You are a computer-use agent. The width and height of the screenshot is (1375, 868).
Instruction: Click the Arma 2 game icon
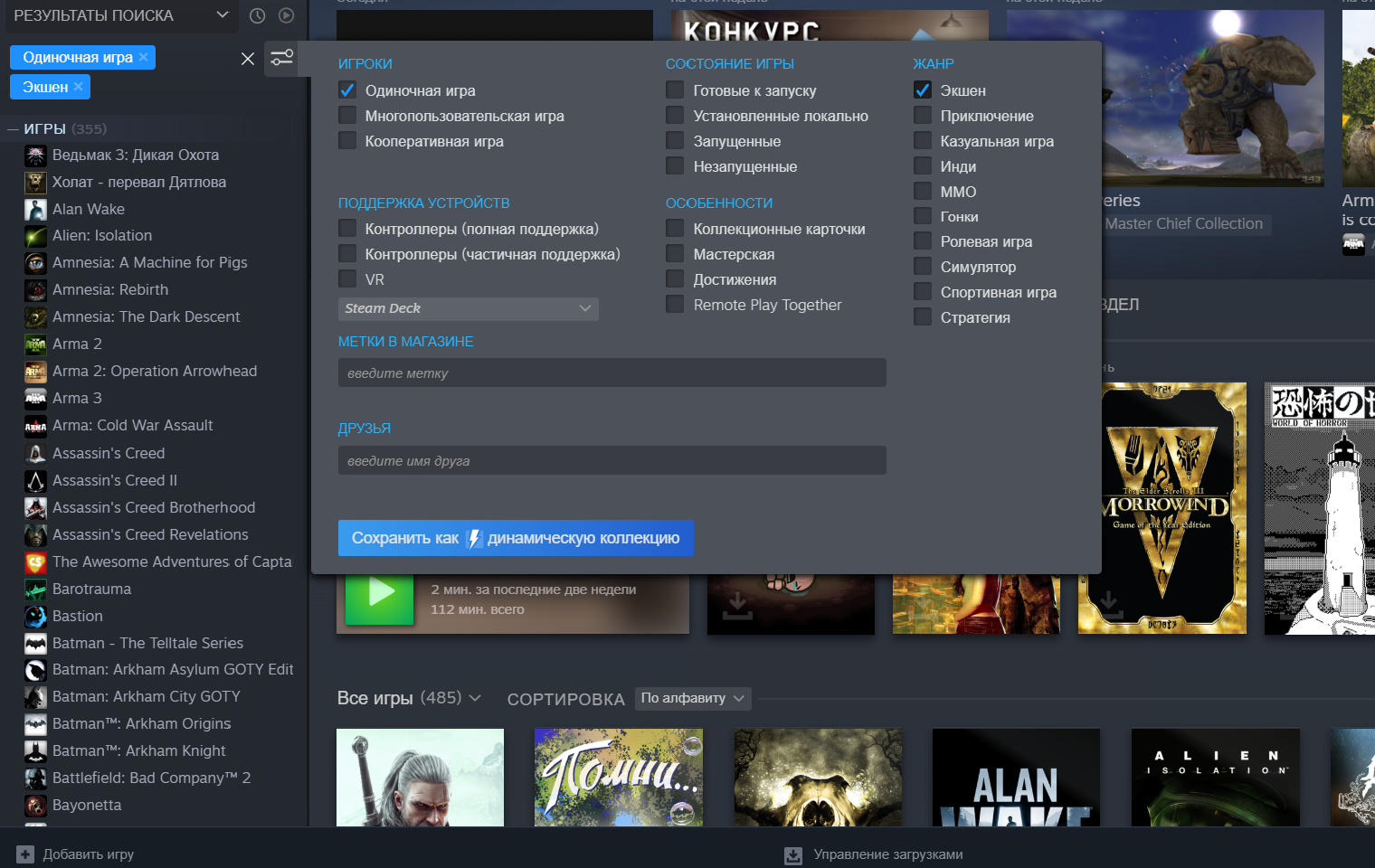click(35, 344)
